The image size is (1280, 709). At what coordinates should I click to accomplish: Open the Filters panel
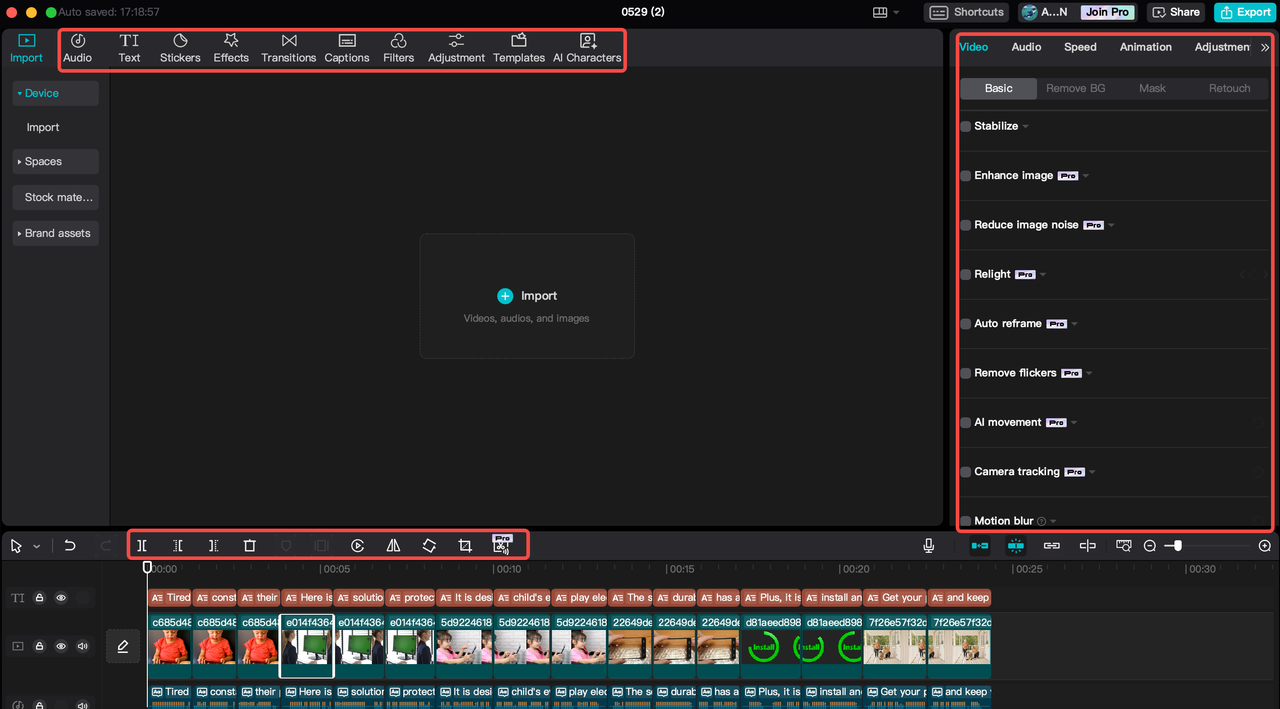point(398,47)
